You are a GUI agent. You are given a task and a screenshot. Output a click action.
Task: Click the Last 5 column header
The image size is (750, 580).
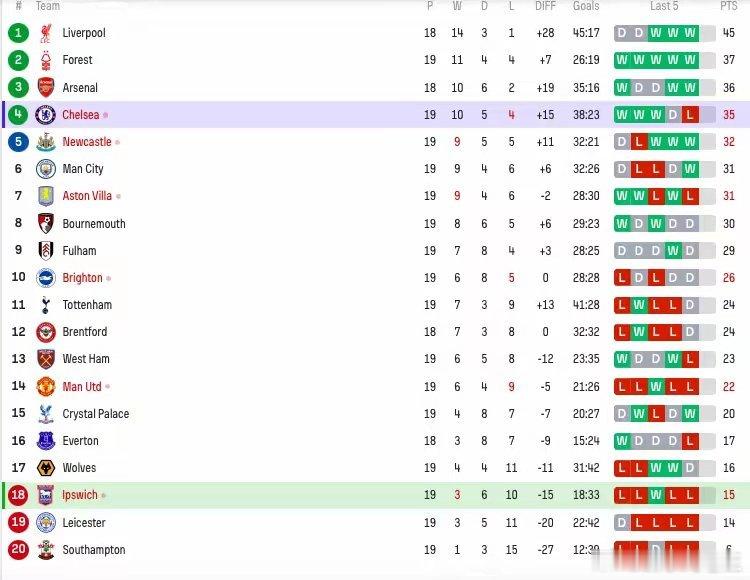click(x=664, y=6)
